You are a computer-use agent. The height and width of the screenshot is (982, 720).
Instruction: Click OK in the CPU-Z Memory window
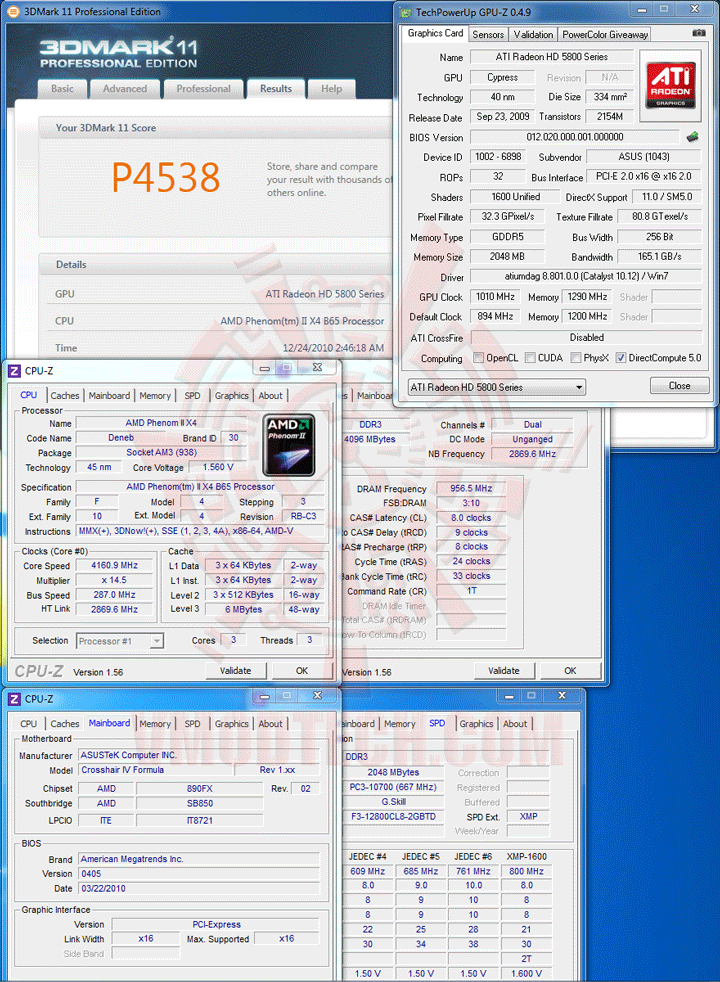pos(570,671)
